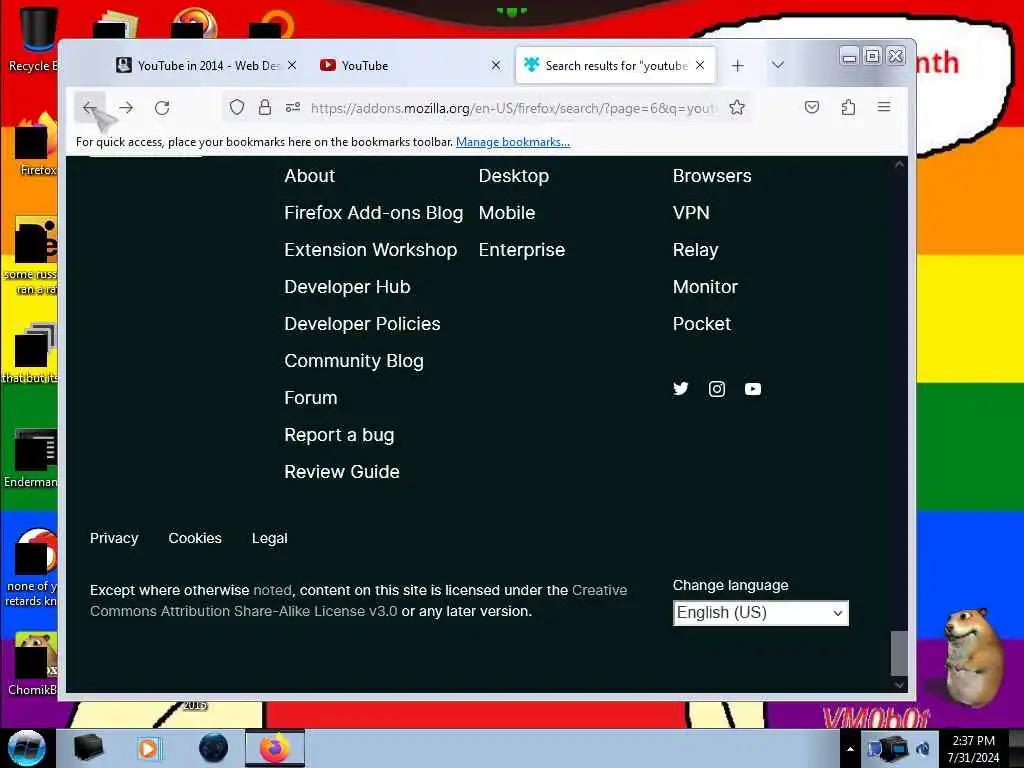Open the Relay link

[696, 250]
